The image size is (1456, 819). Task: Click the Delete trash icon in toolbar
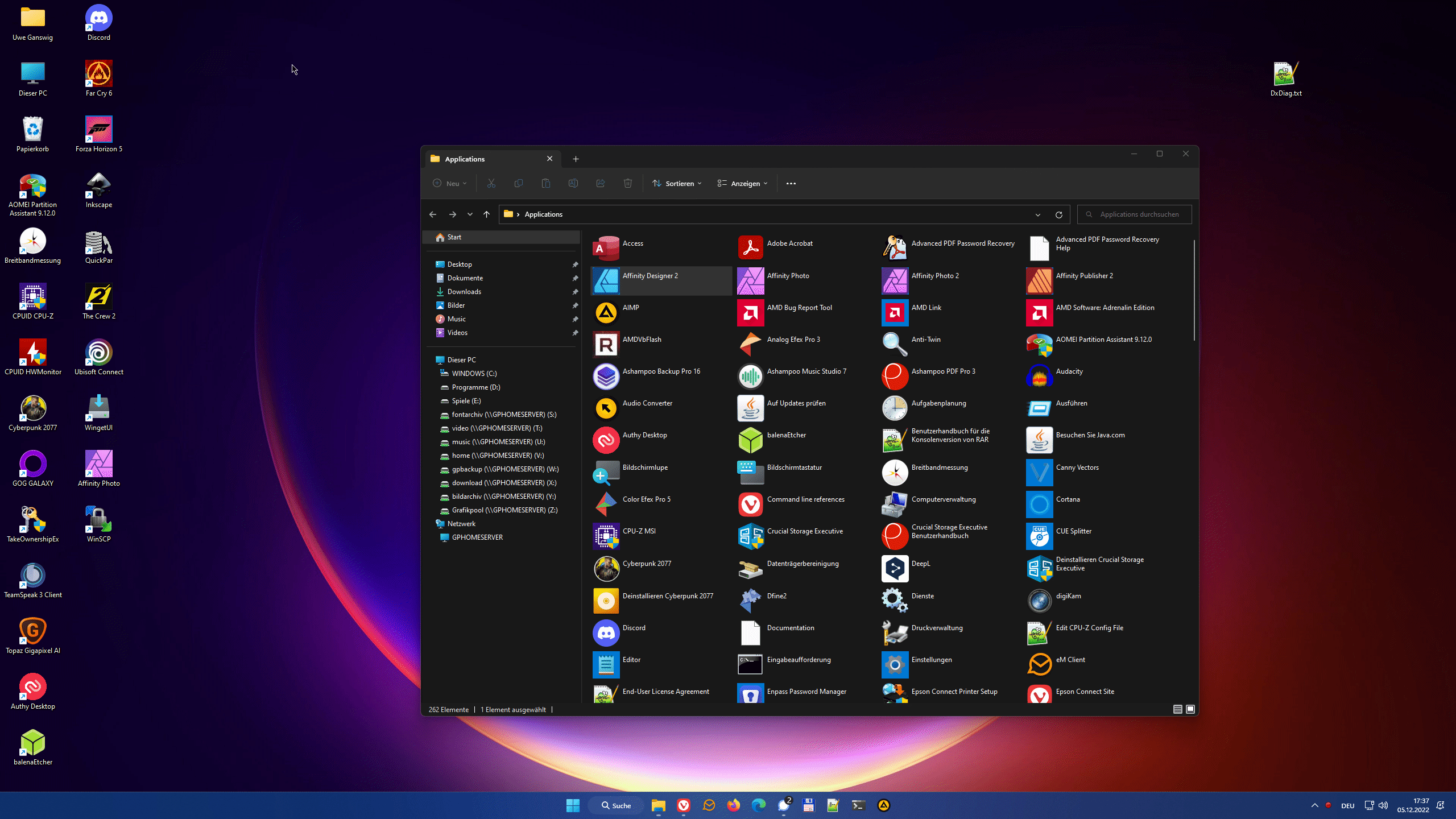pos(628,183)
